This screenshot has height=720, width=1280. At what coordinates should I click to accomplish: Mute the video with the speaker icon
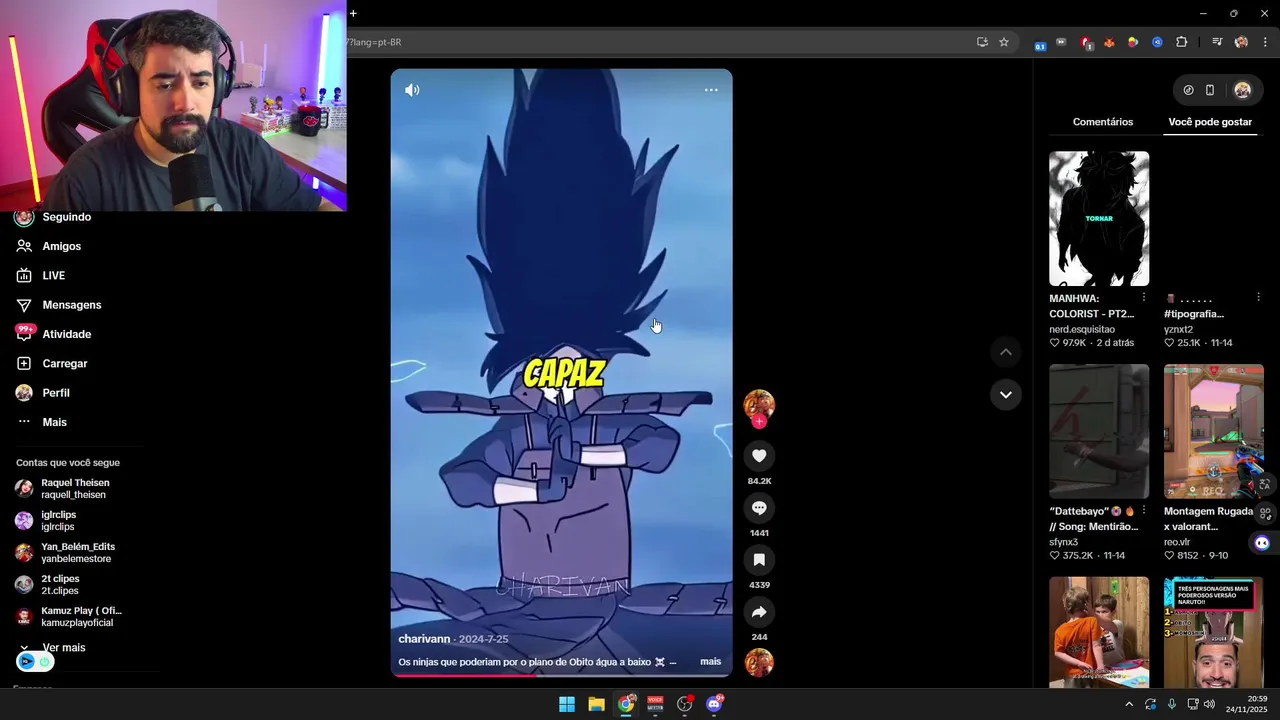pos(412,90)
